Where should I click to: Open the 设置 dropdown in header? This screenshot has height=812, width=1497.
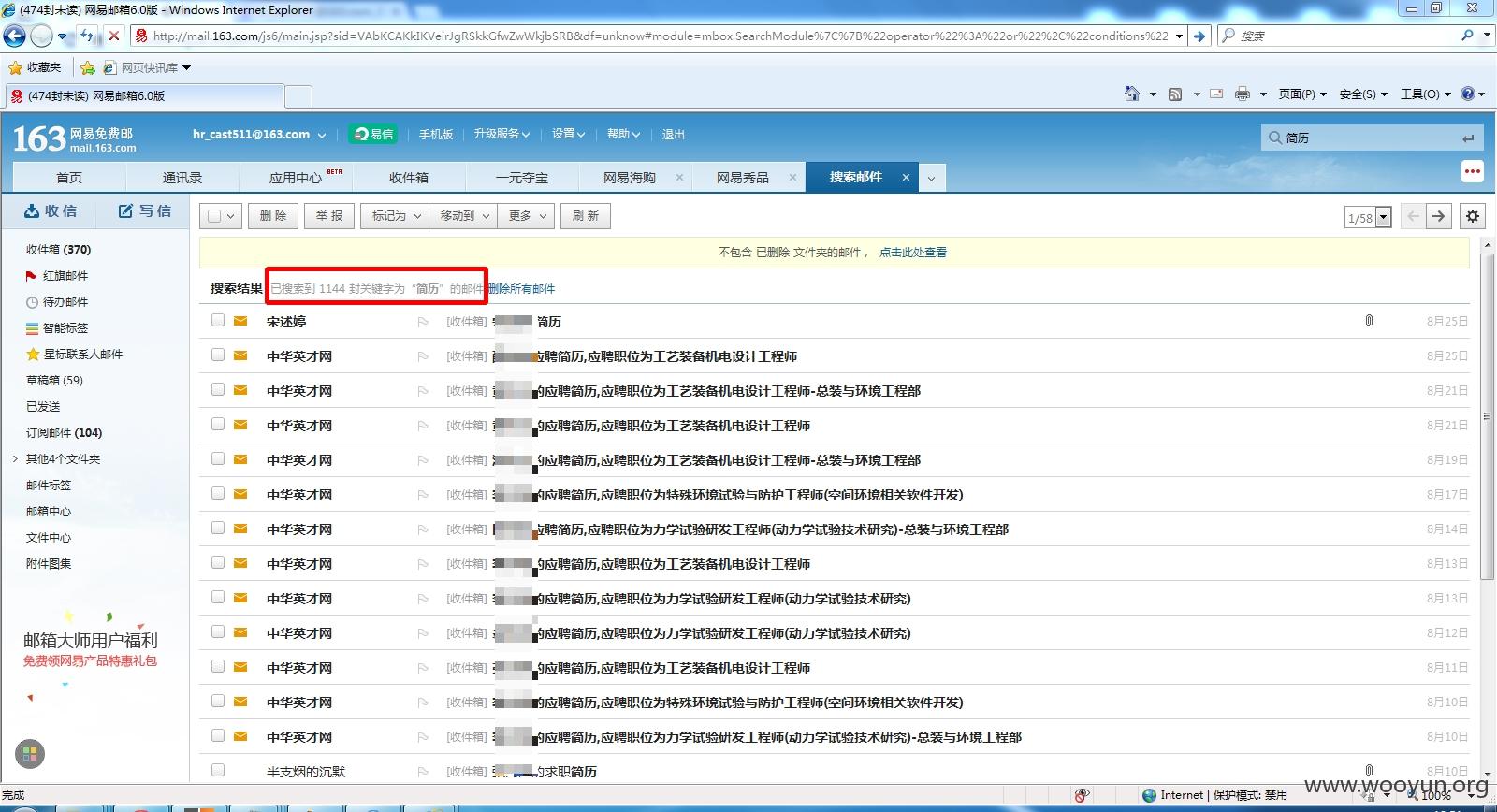pos(568,134)
